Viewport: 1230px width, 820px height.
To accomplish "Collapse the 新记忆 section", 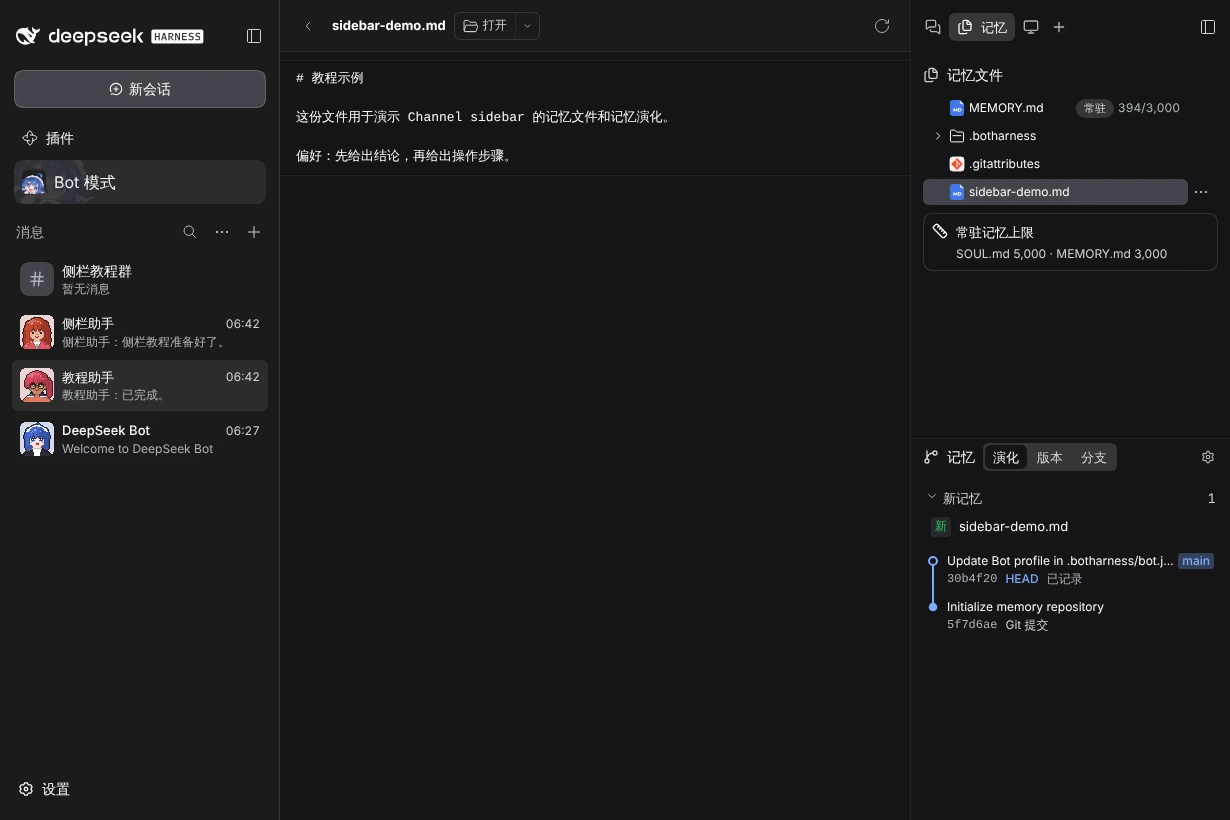I will click(x=932, y=497).
